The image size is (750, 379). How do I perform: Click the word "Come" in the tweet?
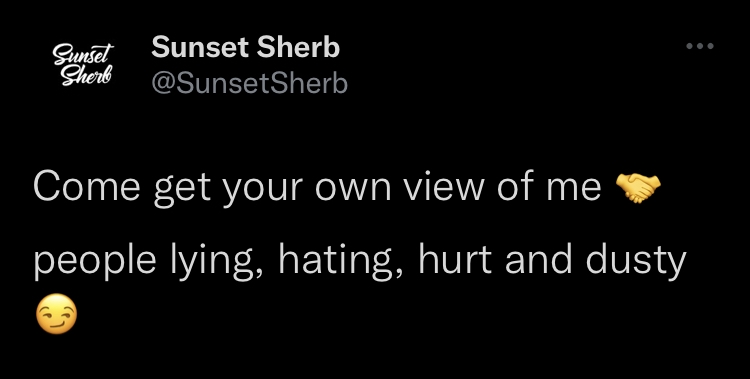(87, 187)
